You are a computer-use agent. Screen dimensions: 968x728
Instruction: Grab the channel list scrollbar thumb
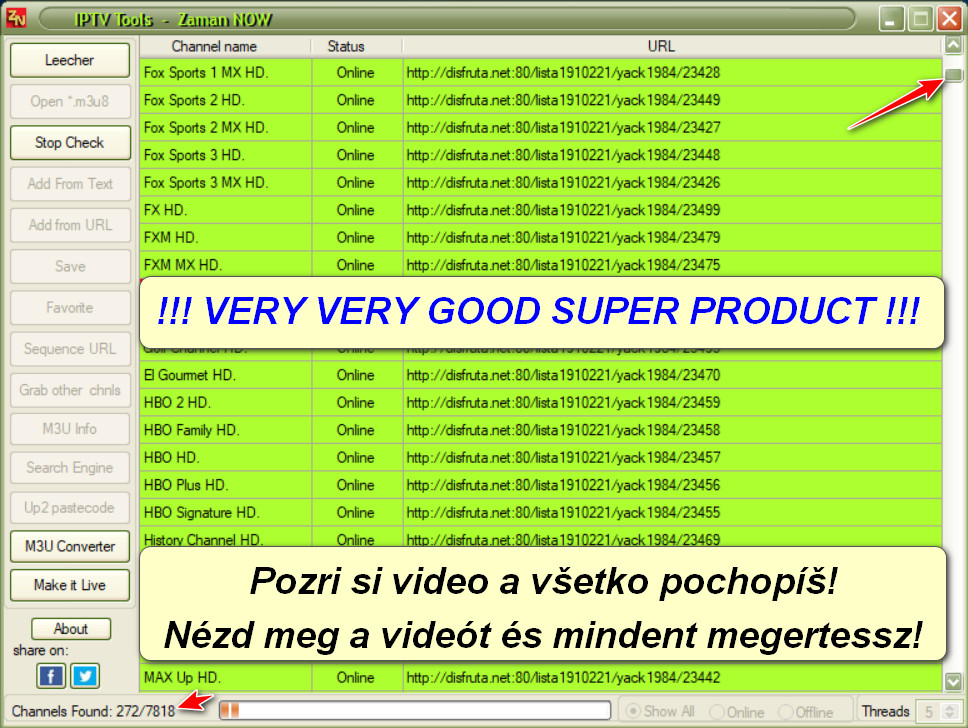coord(953,75)
